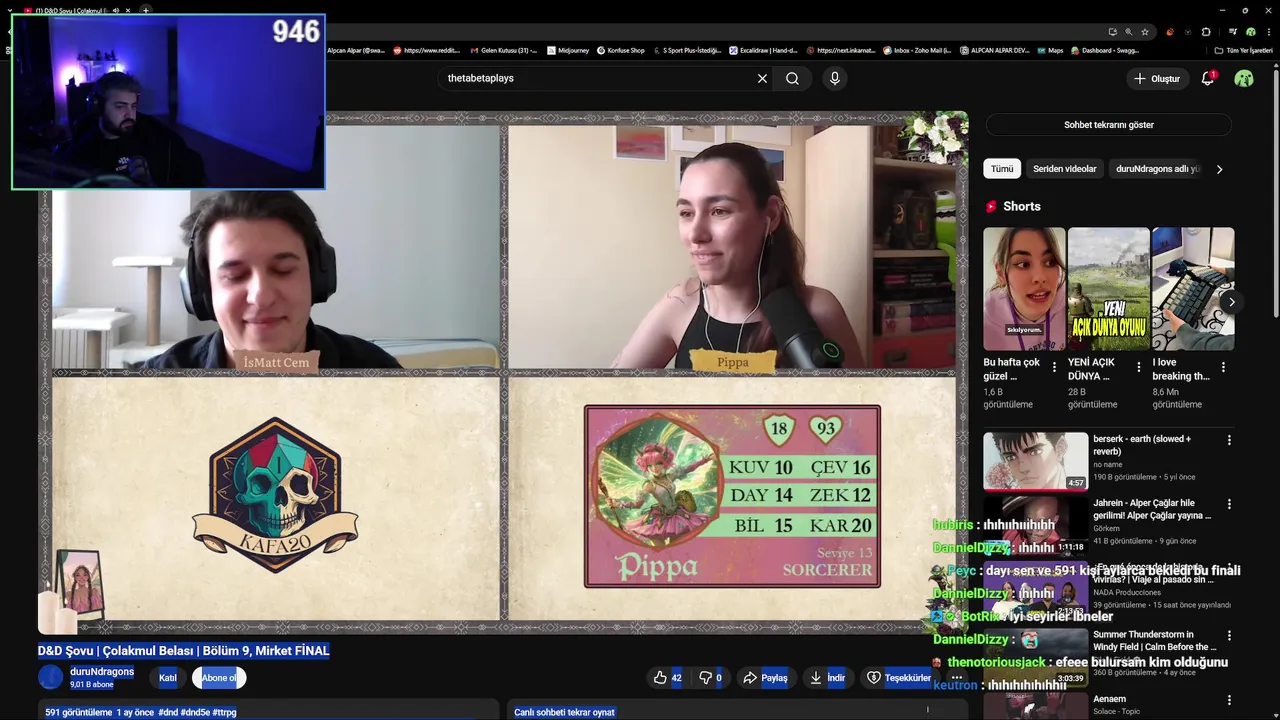Viewport: 1280px width, 720px height.
Task: Click the YouTube search magnifier button
Action: click(792, 78)
